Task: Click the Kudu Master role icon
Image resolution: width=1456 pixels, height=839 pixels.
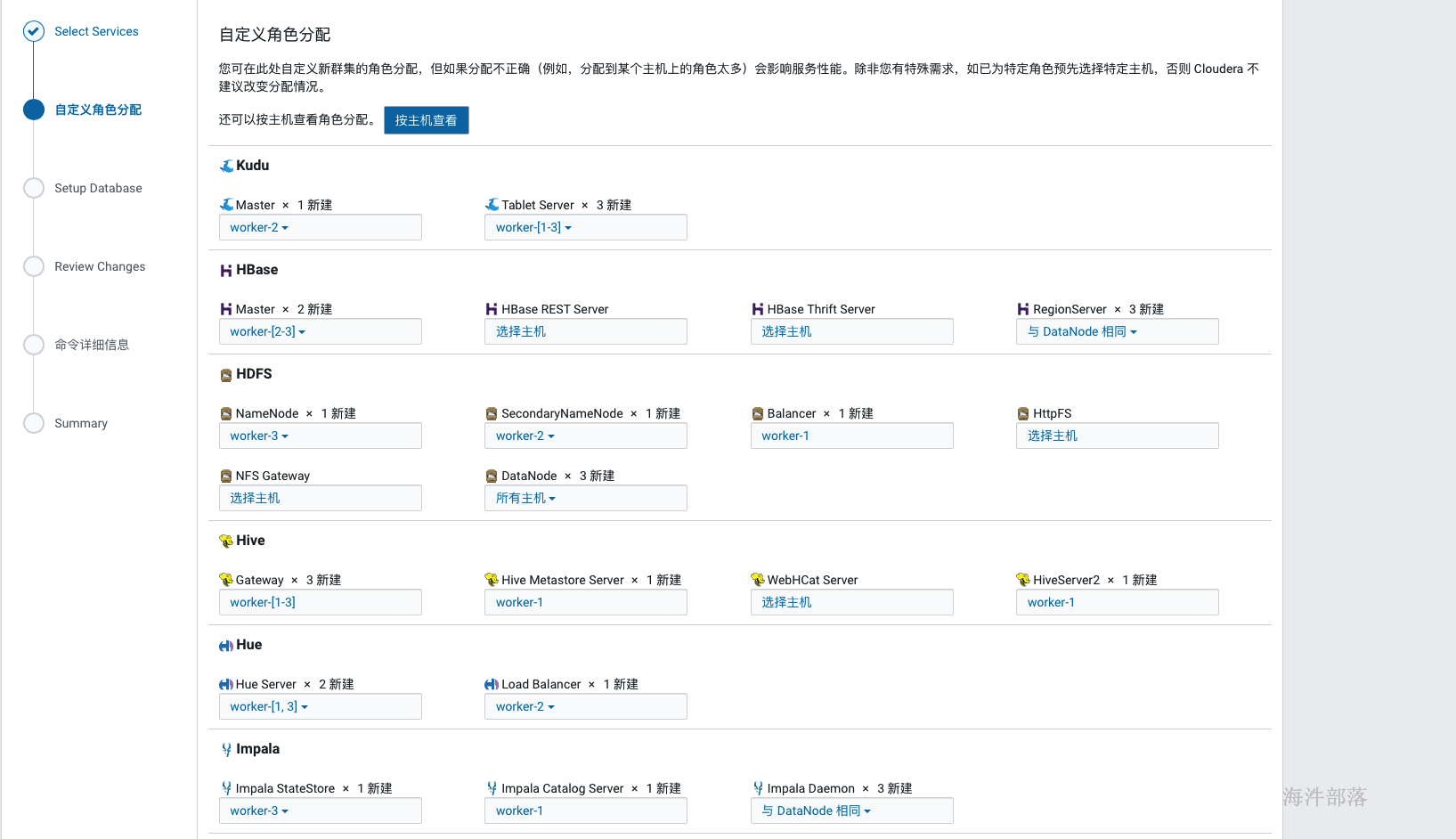Action: point(226,205)
